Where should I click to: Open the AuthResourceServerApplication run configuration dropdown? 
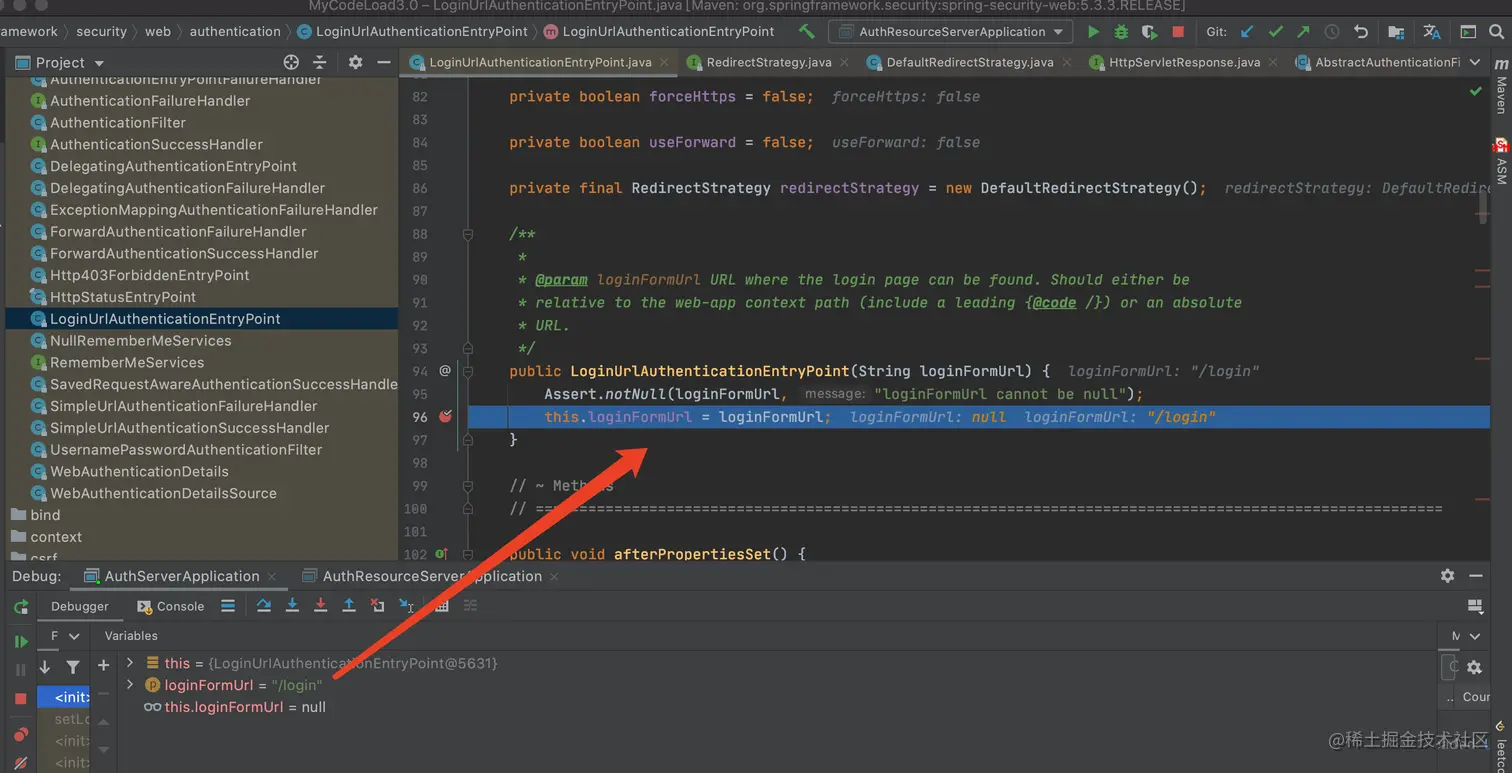click(x=950, y=32)
